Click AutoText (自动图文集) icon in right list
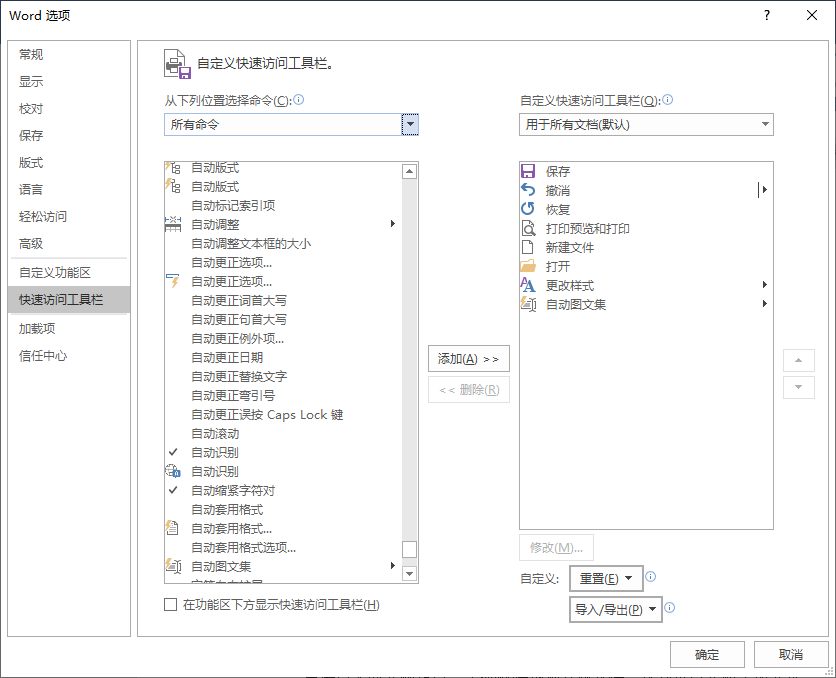The height and width of the screenshot is (678, 836). pos(528,304)
